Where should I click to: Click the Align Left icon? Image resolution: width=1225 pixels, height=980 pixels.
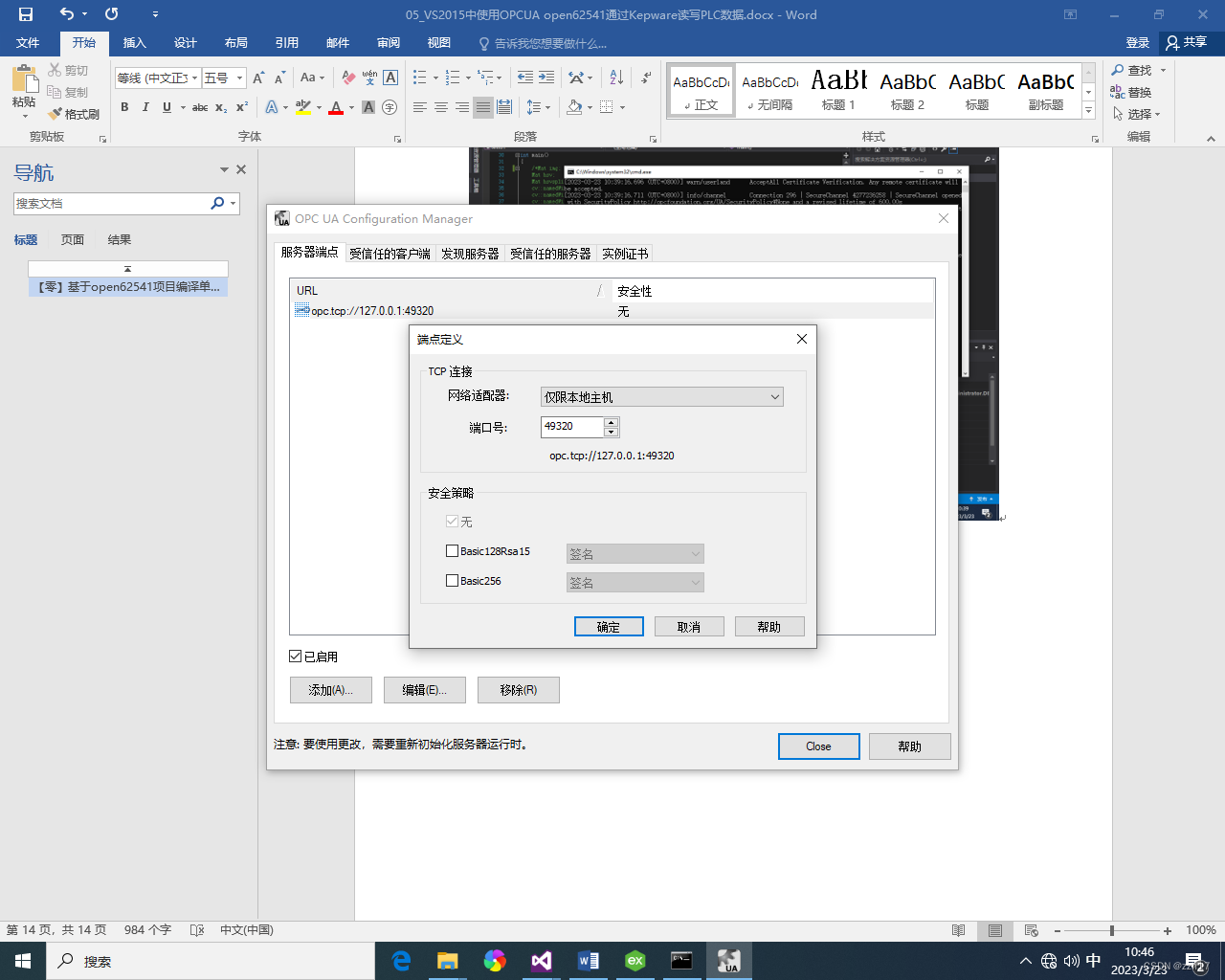[x=420, y=107]
